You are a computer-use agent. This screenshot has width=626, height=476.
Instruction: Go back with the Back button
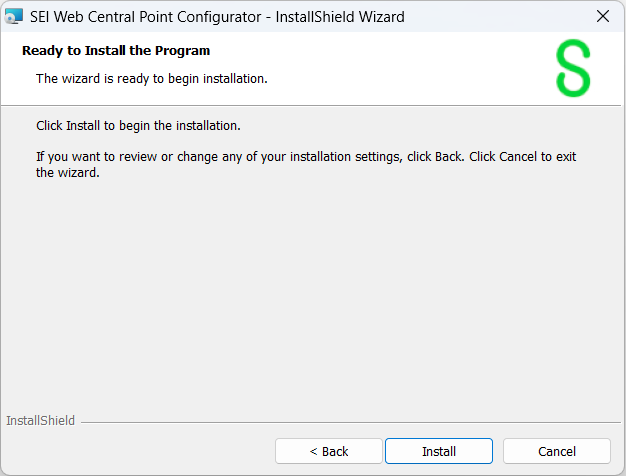329,451
